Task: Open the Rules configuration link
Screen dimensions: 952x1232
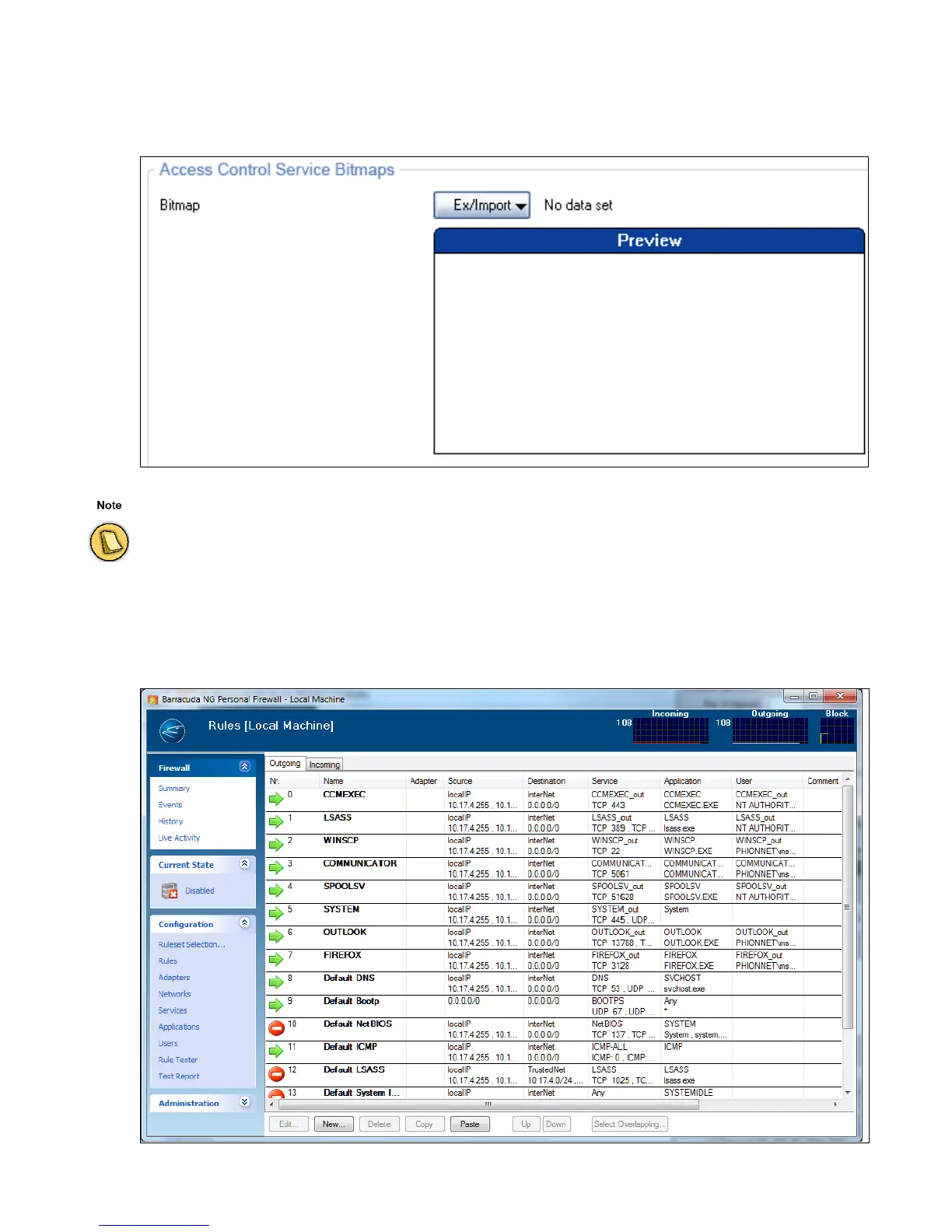Action: (168, 961)
